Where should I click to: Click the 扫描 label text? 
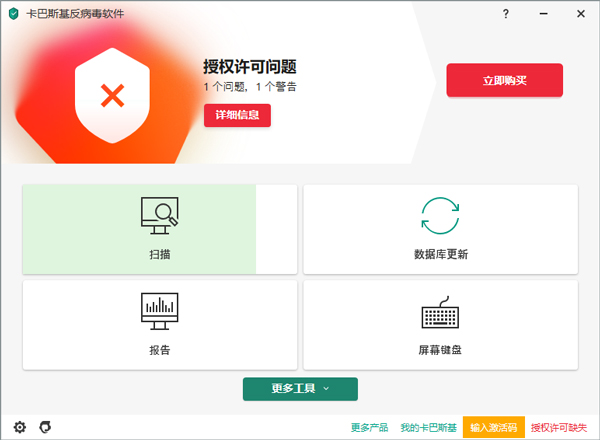(x=160, y=254)
